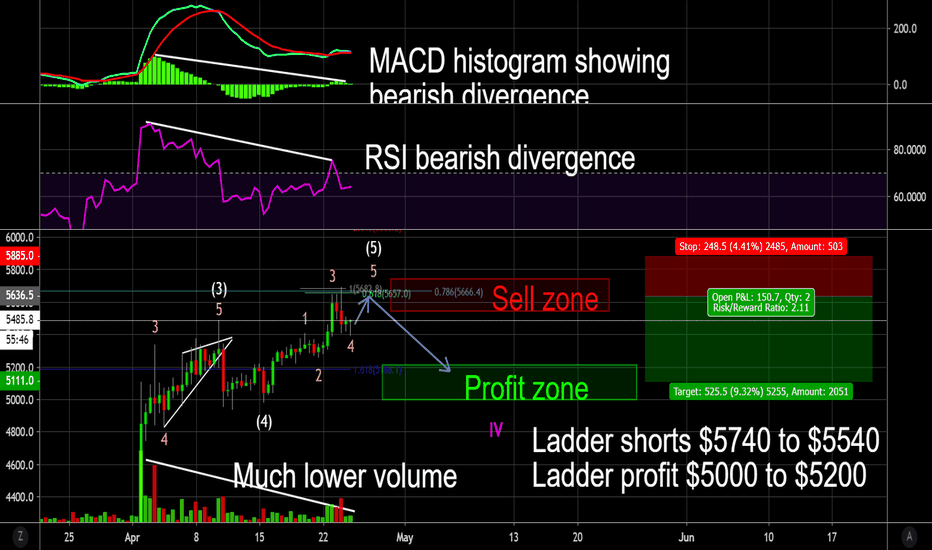Select the white (3) wave label
This screenshot has width=932, height=550.
[x=219, y=289]
